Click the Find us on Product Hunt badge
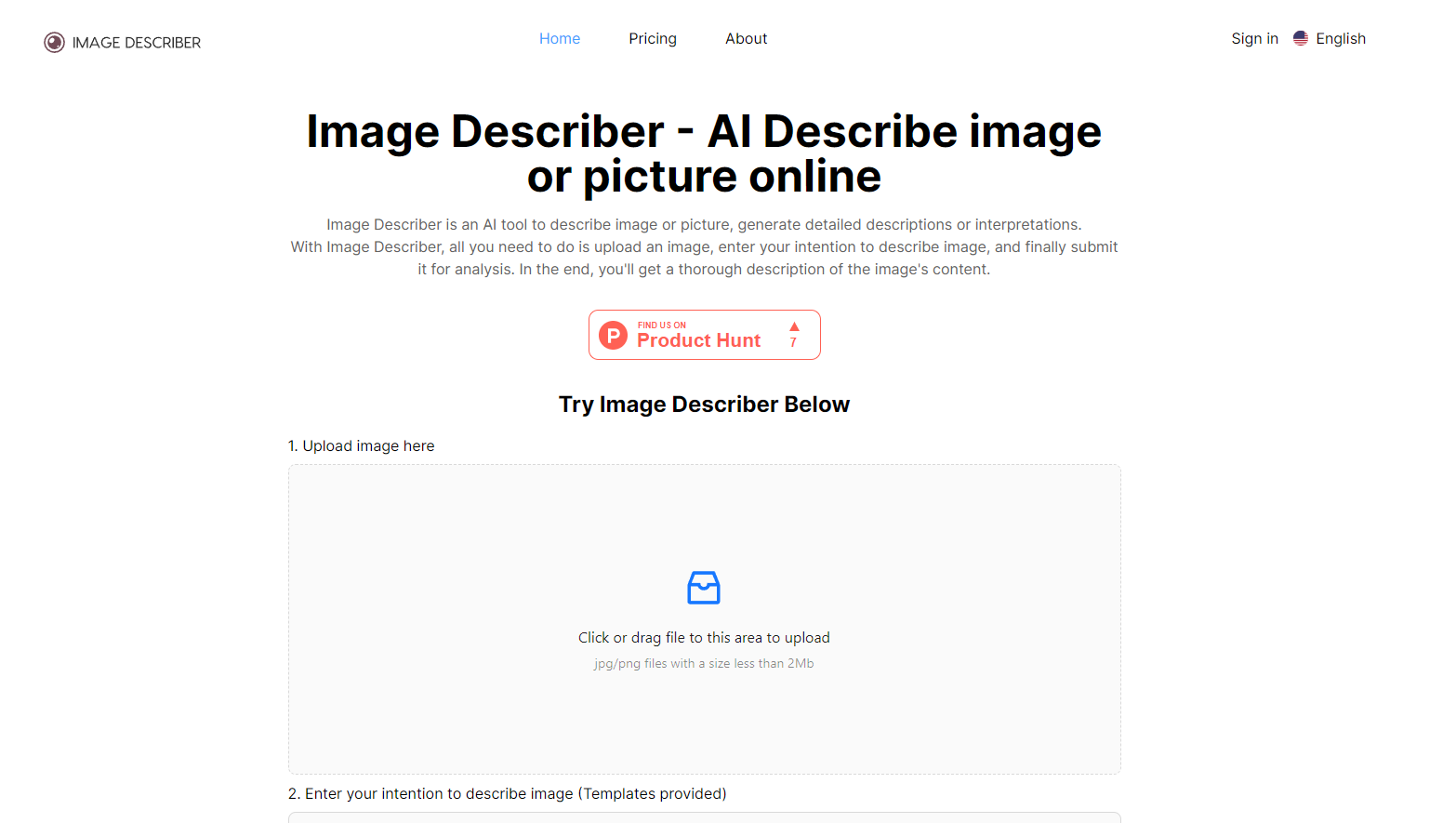Screen dimensions: 1456x823 point(705,335)
